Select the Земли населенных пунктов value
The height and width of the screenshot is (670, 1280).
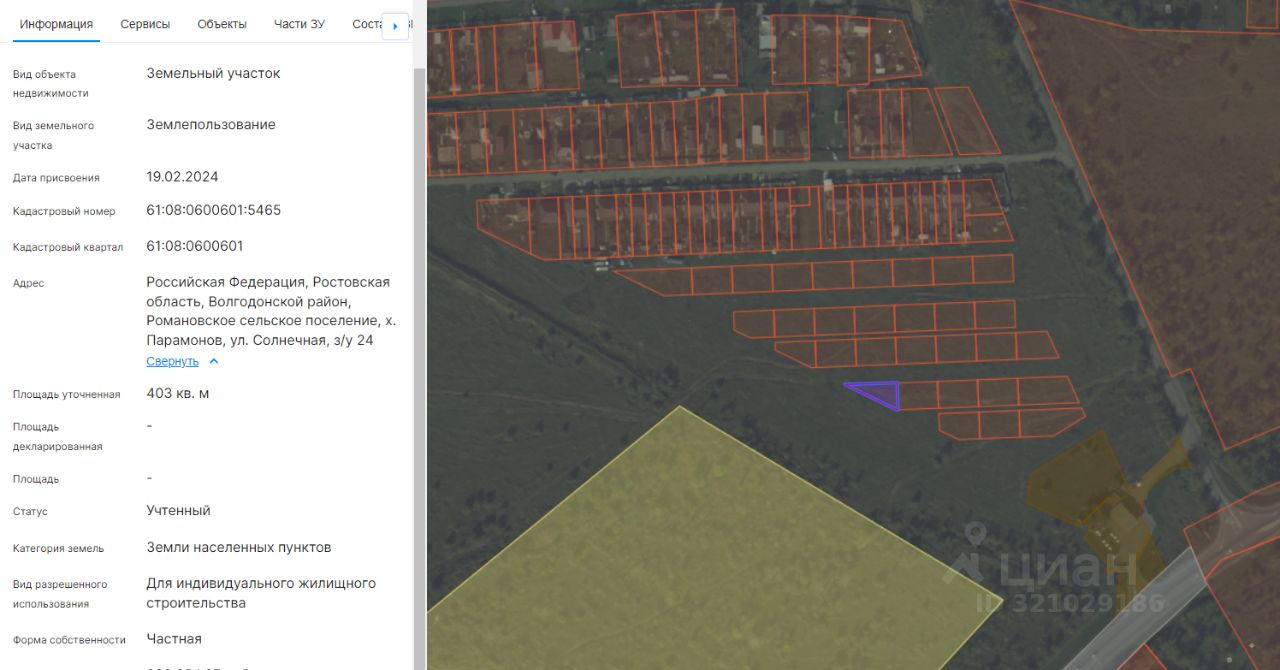[x=239, y=547]
